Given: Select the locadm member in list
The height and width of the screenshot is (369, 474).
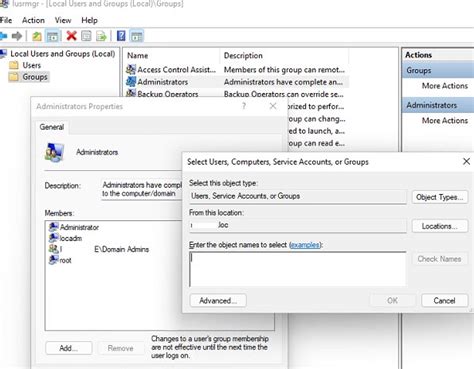Looking at the screenshot, I should click(x=65, y=238).
